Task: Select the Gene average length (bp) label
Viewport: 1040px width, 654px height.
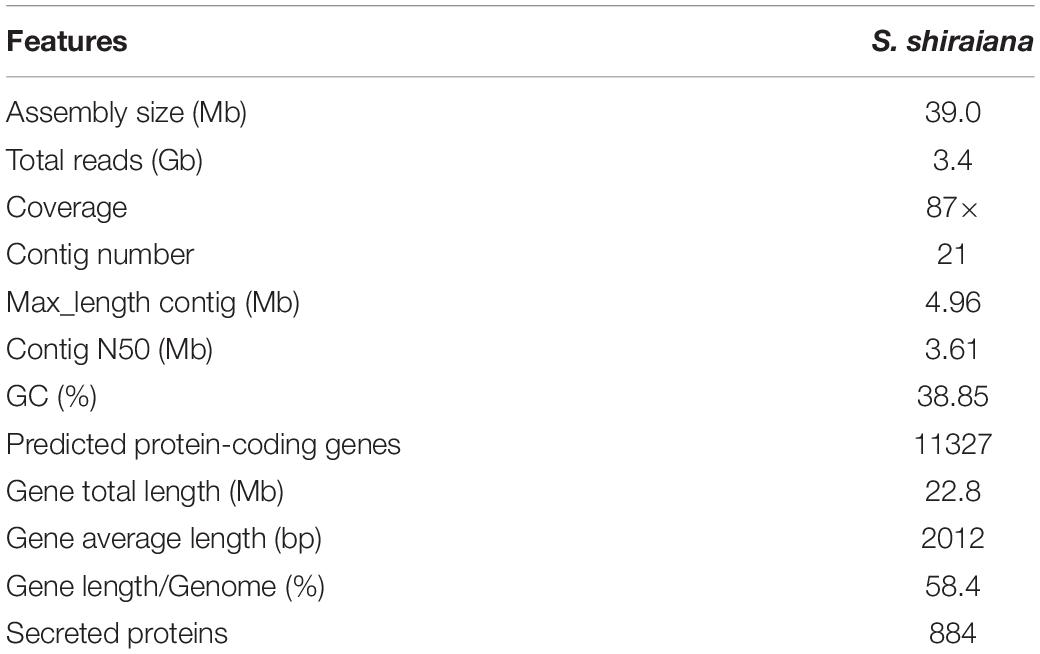Action: point(164,539)
